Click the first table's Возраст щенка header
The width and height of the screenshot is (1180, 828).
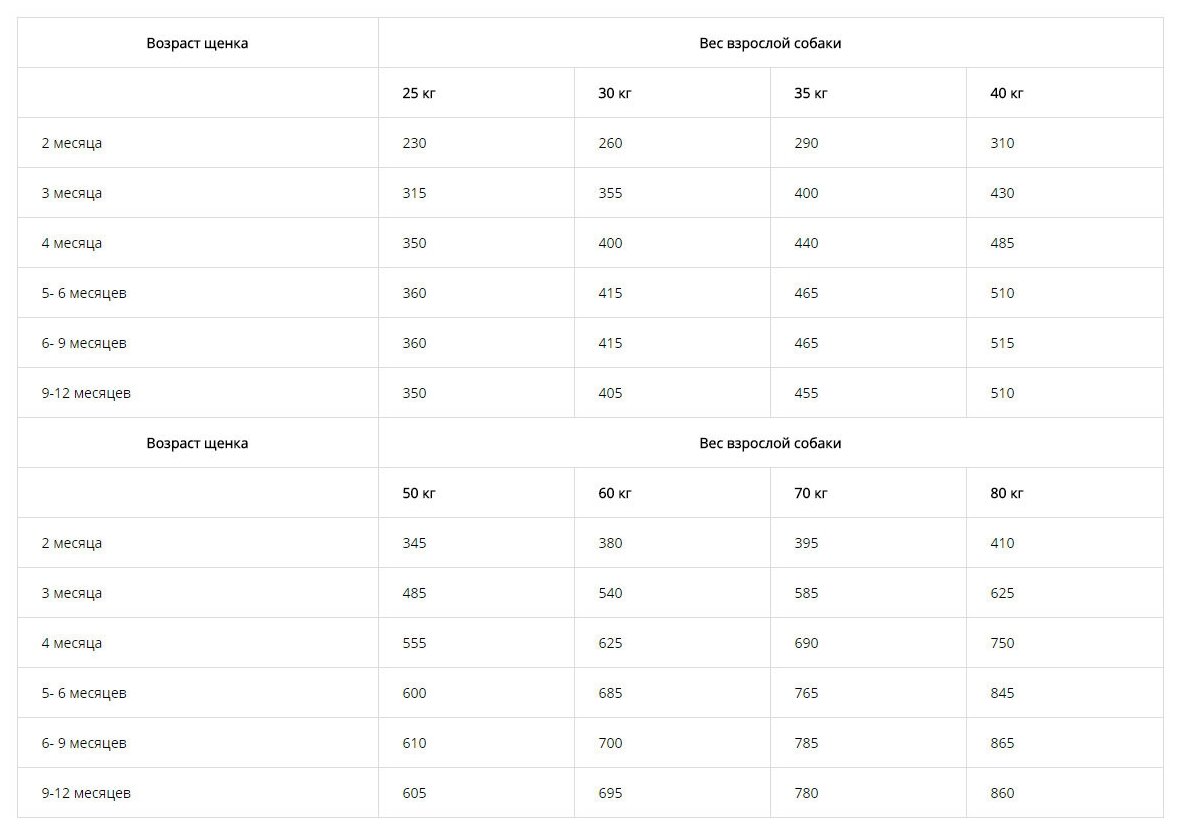click(x=197, y=43)
